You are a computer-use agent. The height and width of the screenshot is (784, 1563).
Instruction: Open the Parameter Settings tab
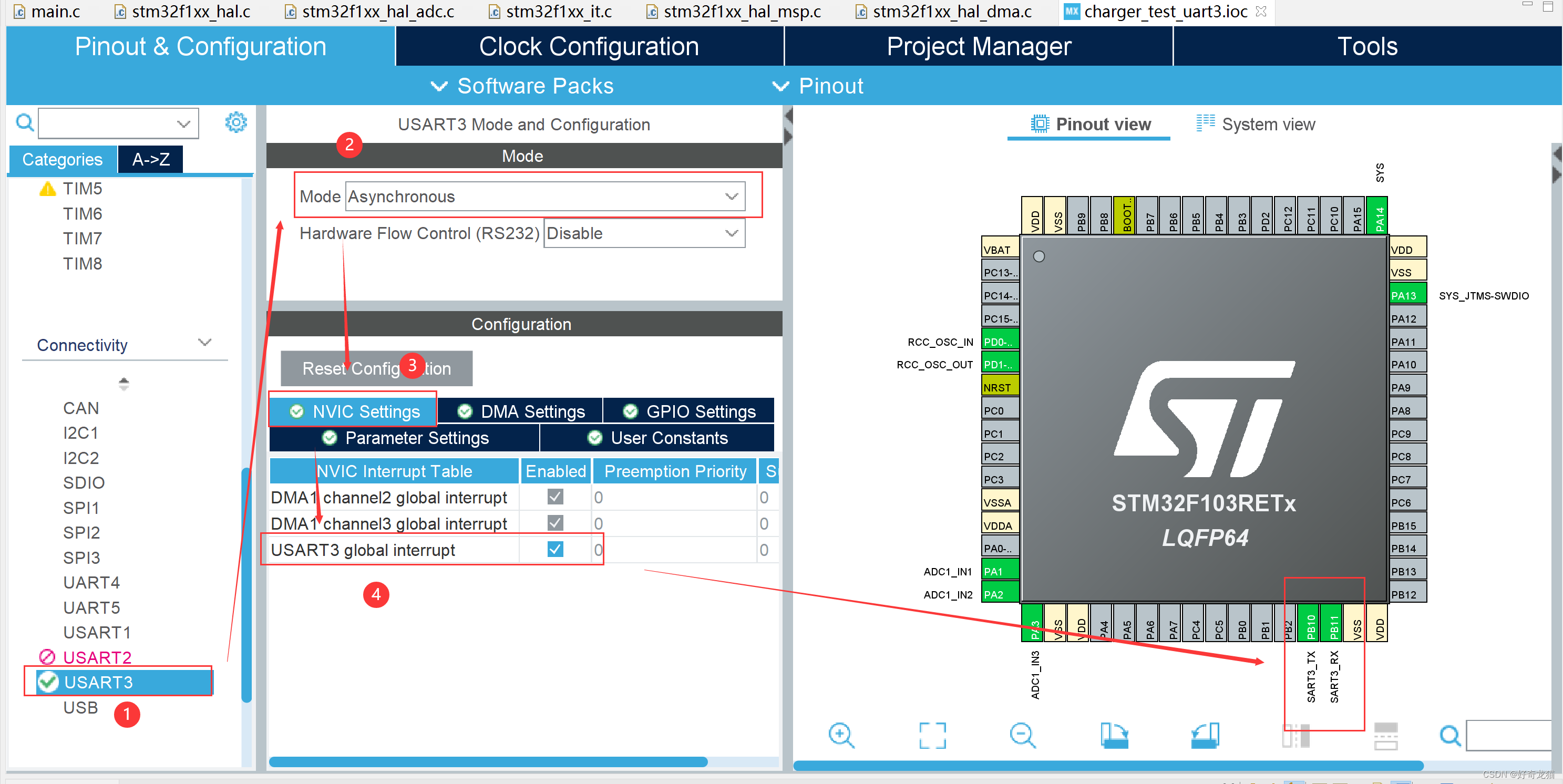[x=404, y=438]
